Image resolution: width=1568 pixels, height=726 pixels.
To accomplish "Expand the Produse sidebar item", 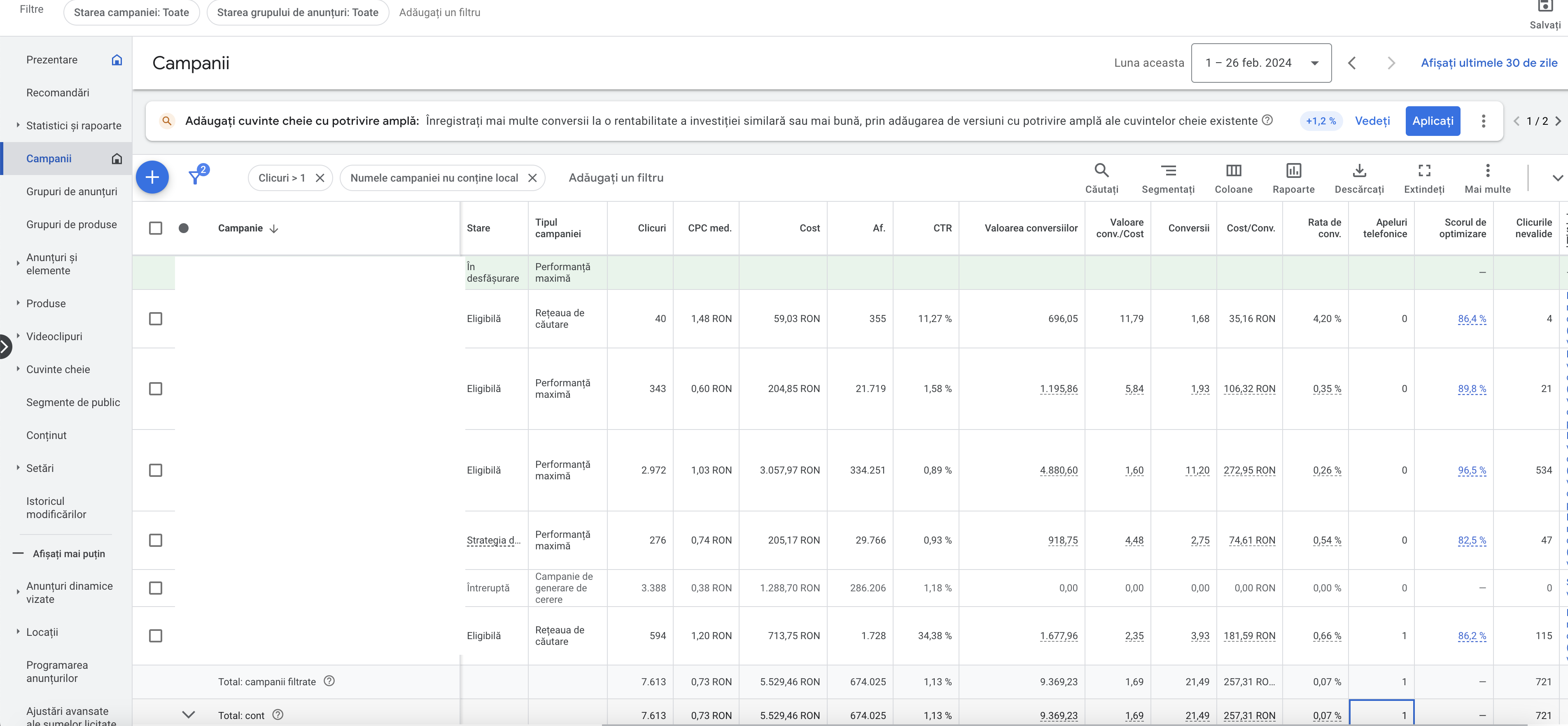I will (x=18, y=302).
